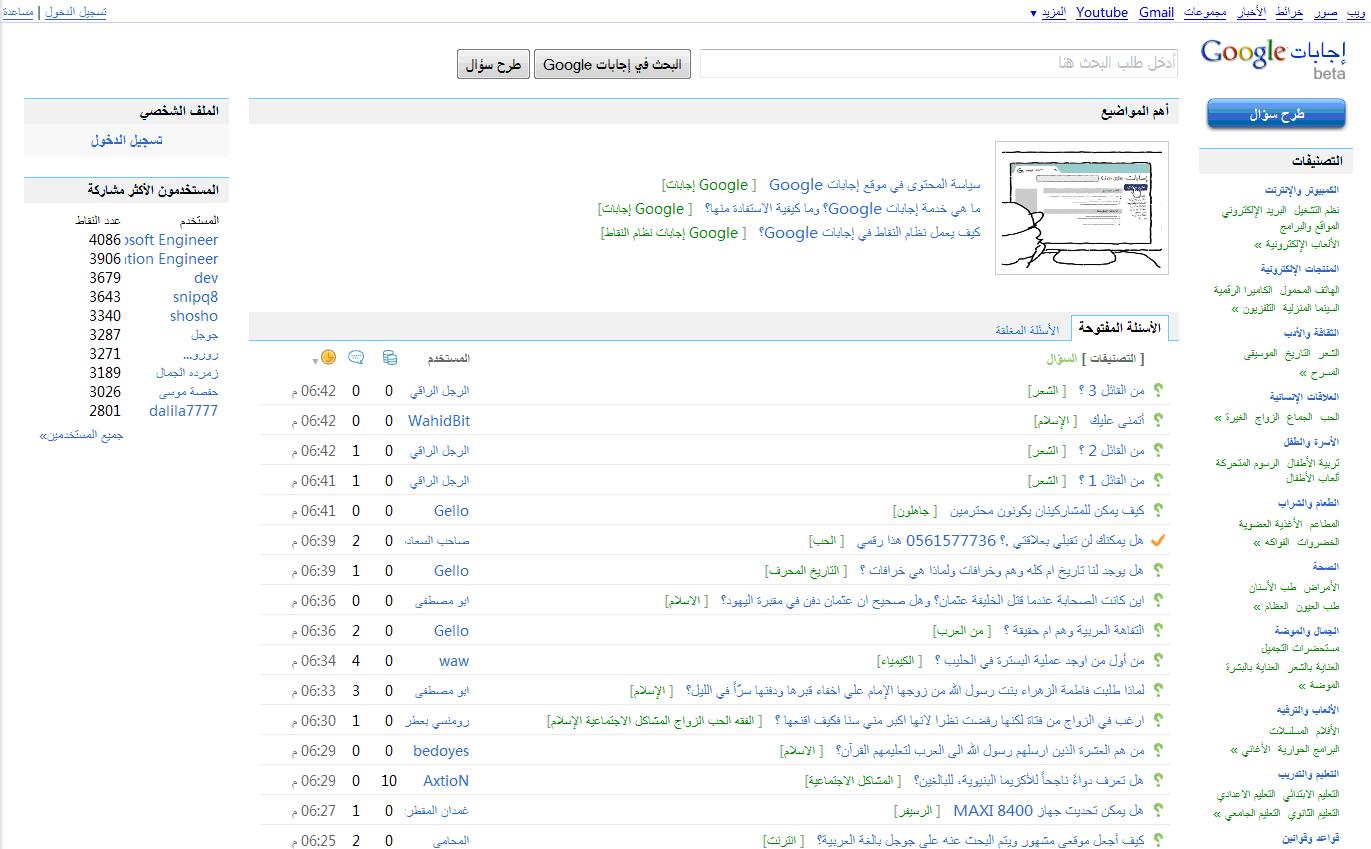Open Gmail from the top navigation bar
Viewport: 1371px width, 849px height.
(1156, 12)
